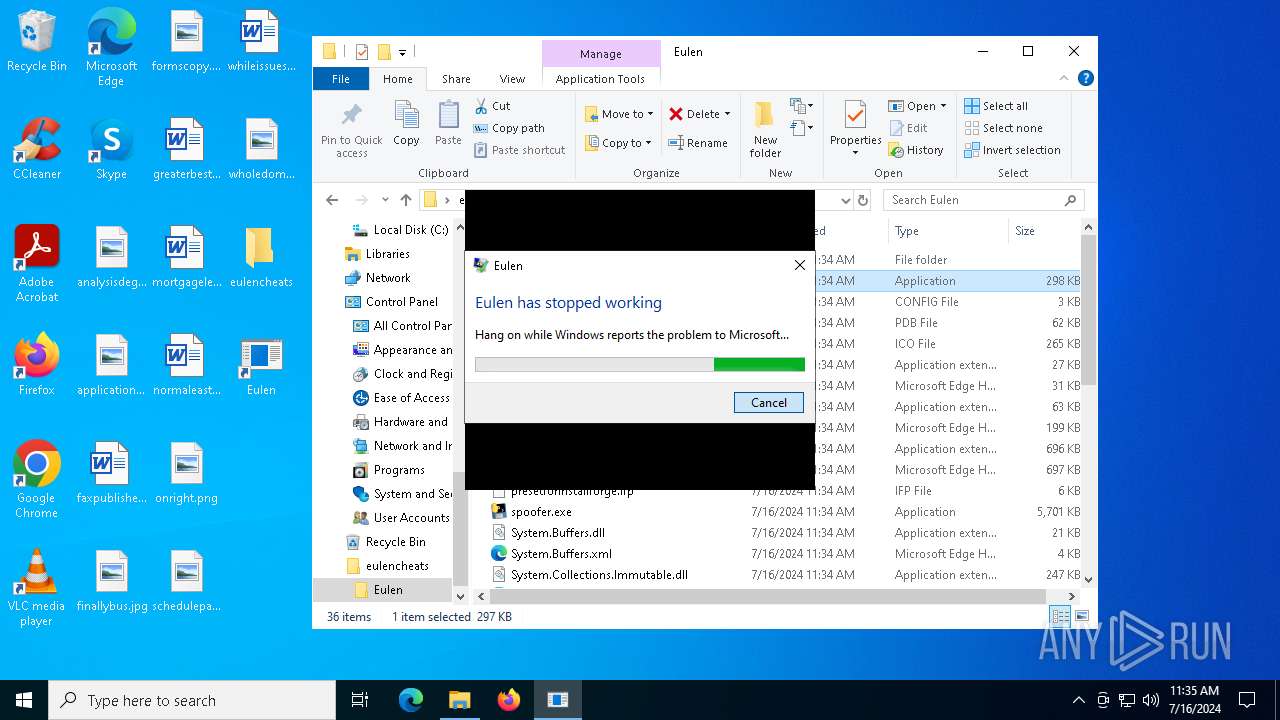Open Explorer Help question icon

click(x=1085, y=78)
